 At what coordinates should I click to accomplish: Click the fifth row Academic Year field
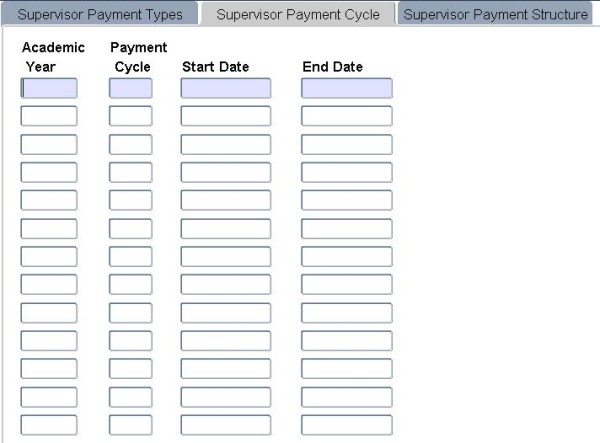(49, 200)
